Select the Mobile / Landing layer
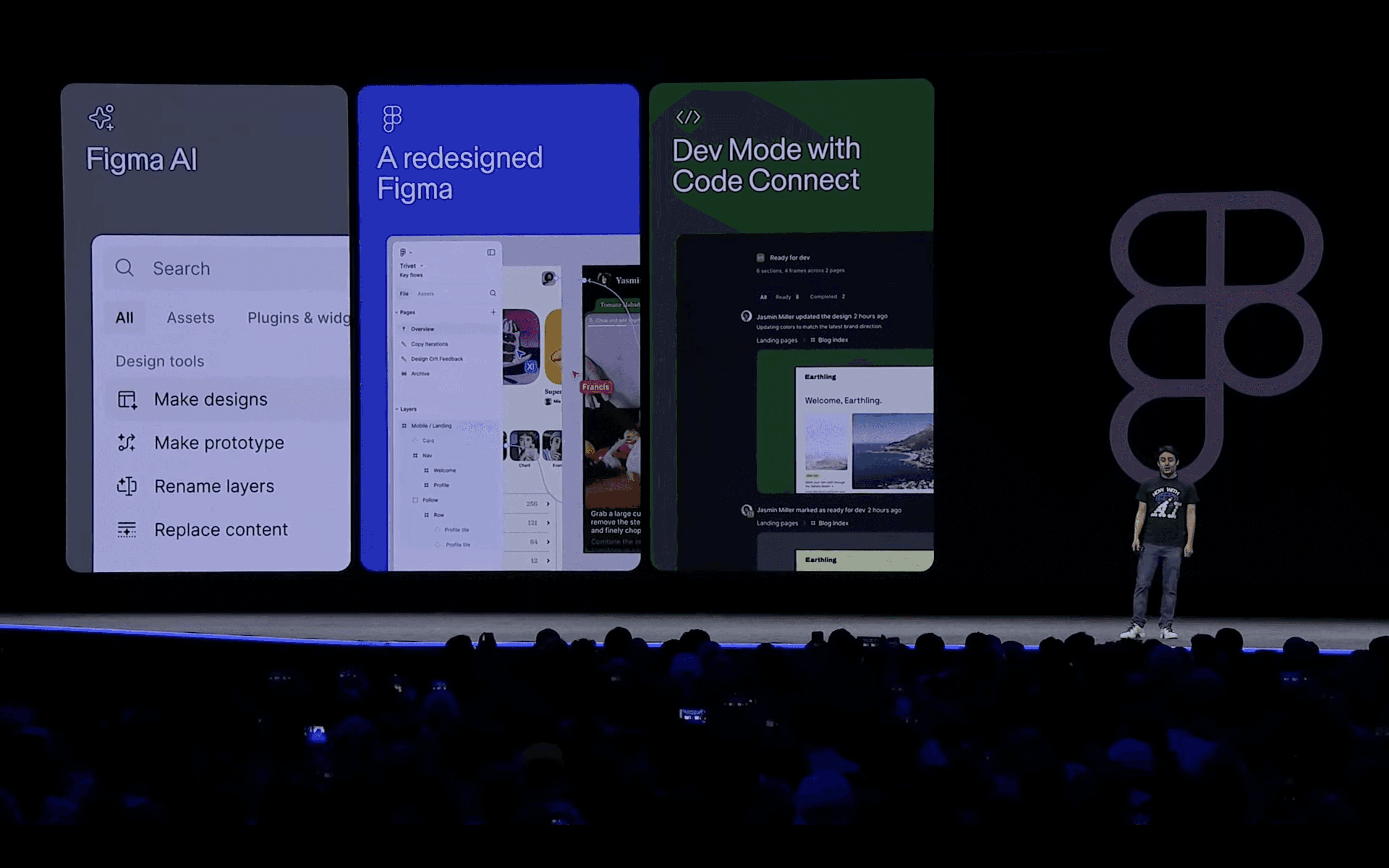 click(x=431, y=426)
